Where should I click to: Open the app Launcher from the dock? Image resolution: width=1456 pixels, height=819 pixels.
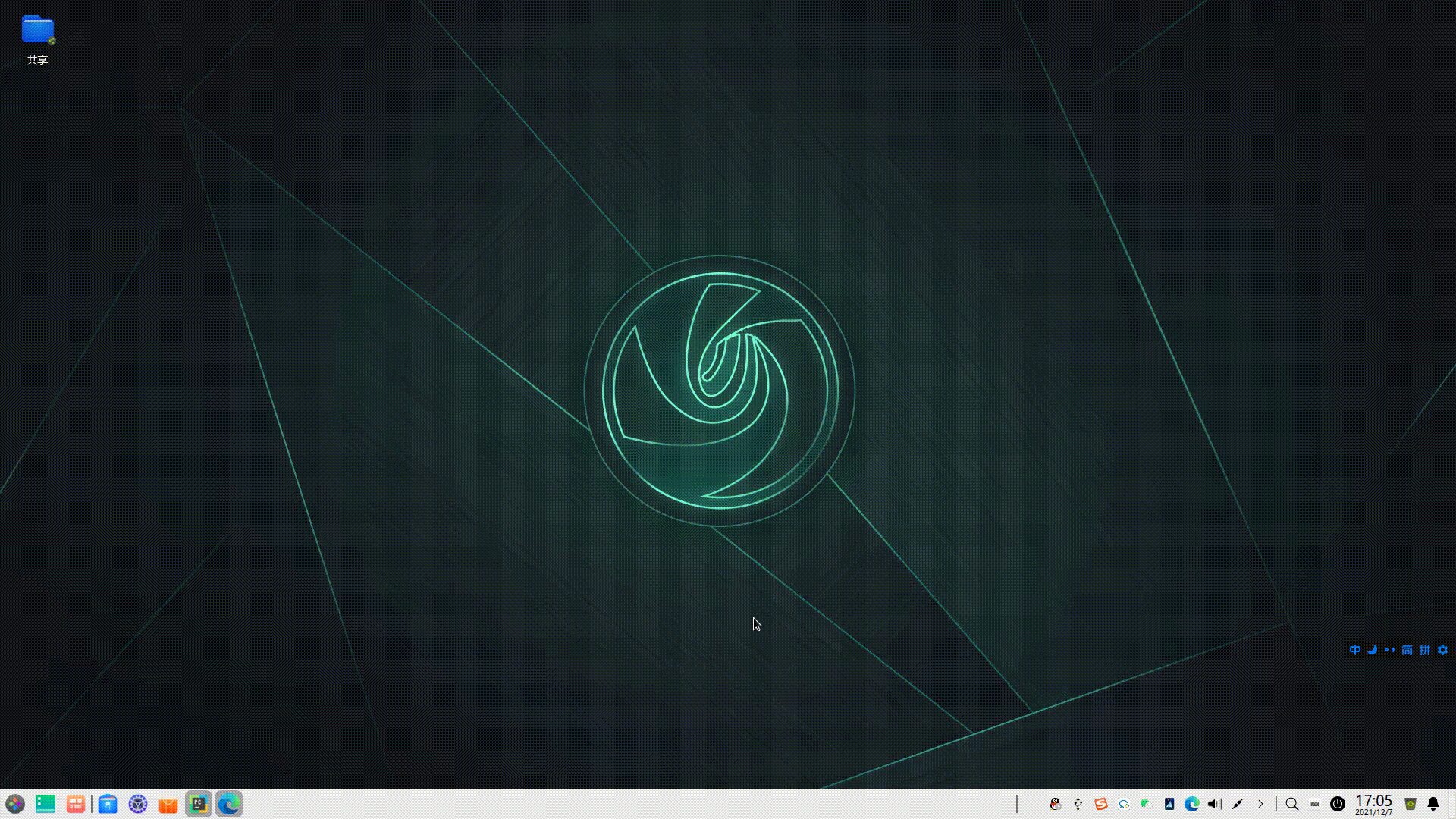(x=14, y=804)
